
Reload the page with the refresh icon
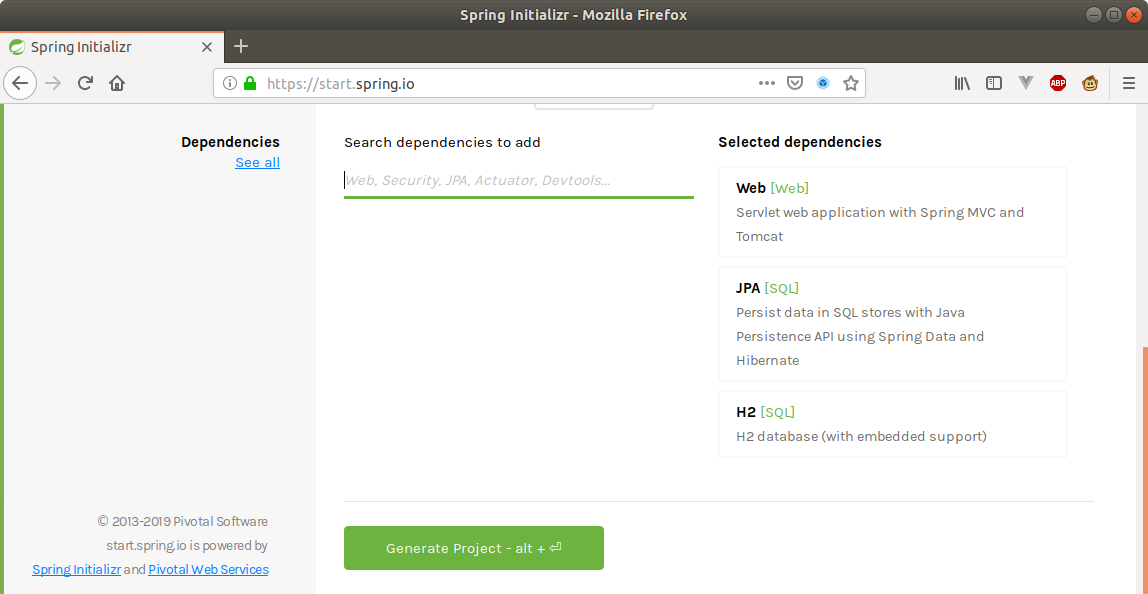tap(85, 83)
